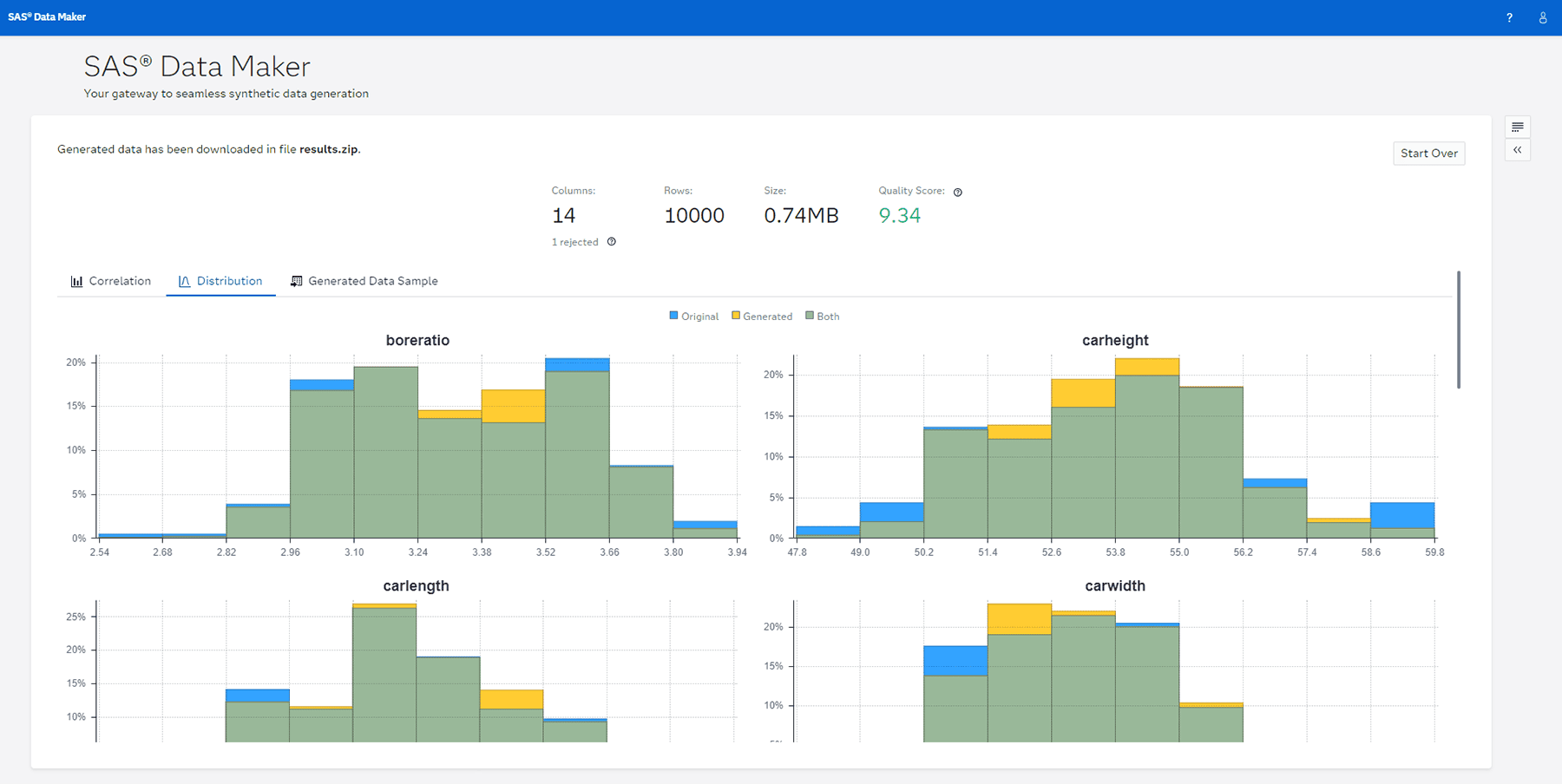Open the summary log panel icon
Screen dimensions: 1562x784
point(1517,127)
